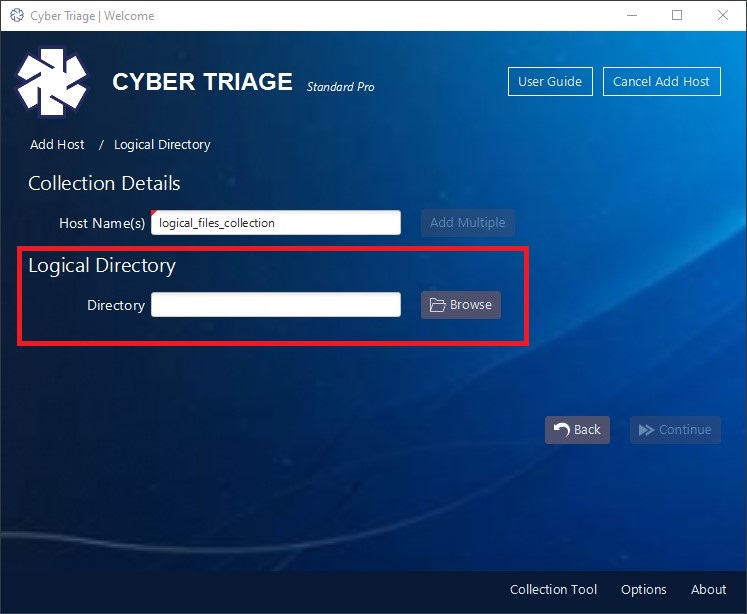Screen dimensions: 747x614
Task: Browse for a logical directory
Action: 461,305
